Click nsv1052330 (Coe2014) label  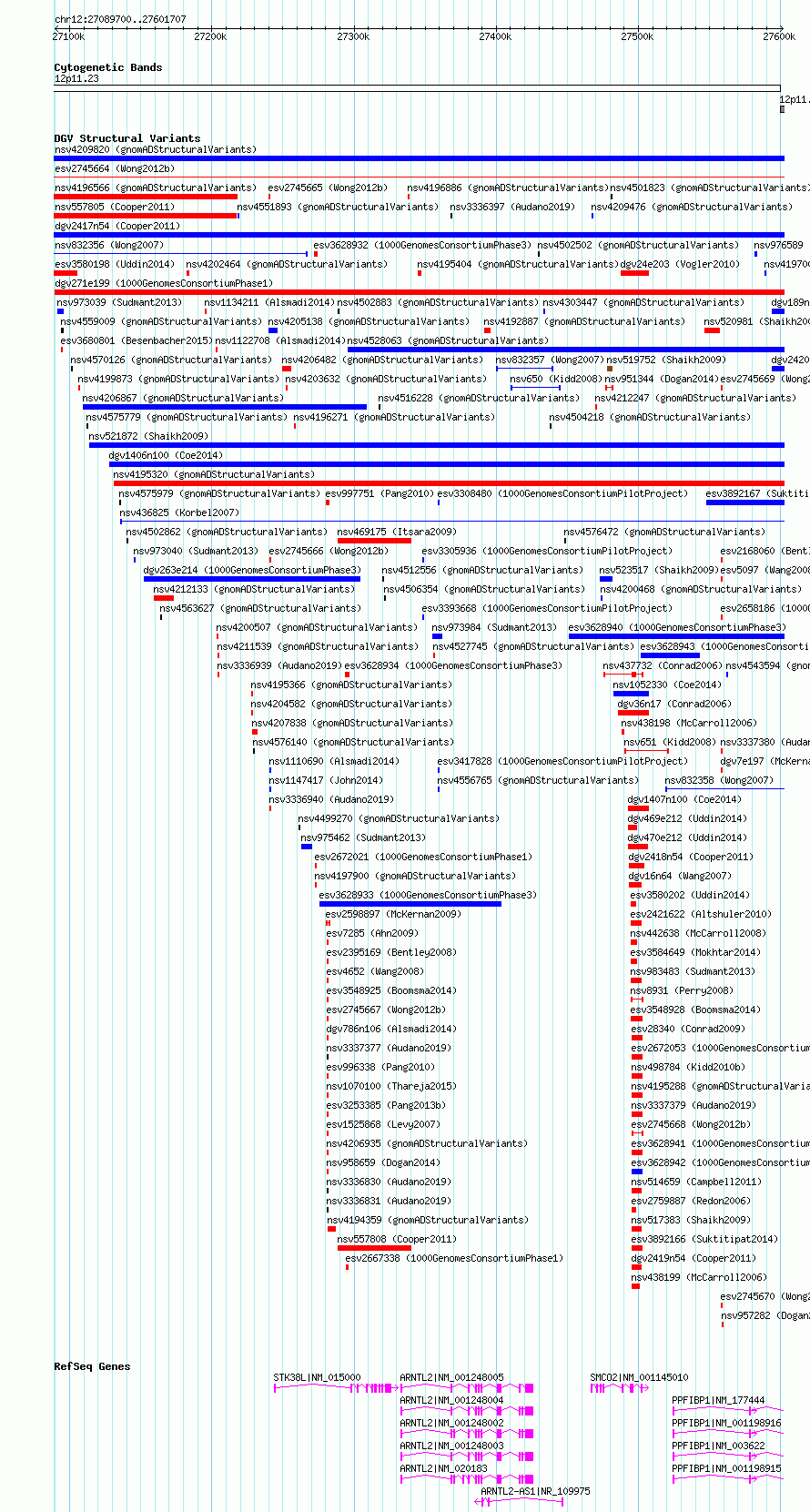[x=666, y=685]
